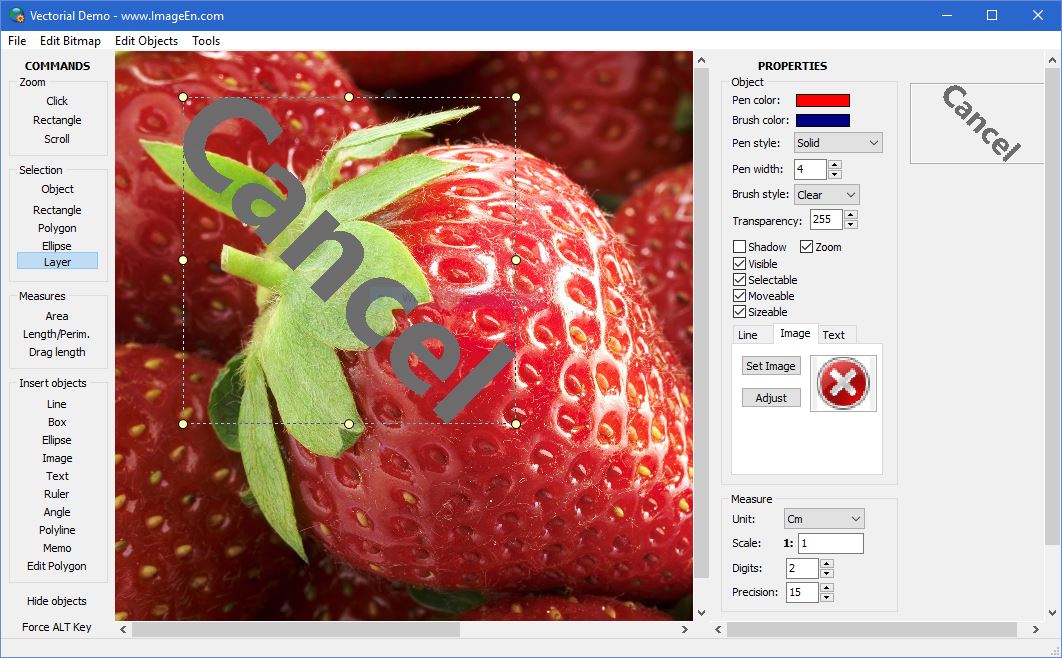Click Hide objects
The image size is (1062, 658).
coord(57,601)
